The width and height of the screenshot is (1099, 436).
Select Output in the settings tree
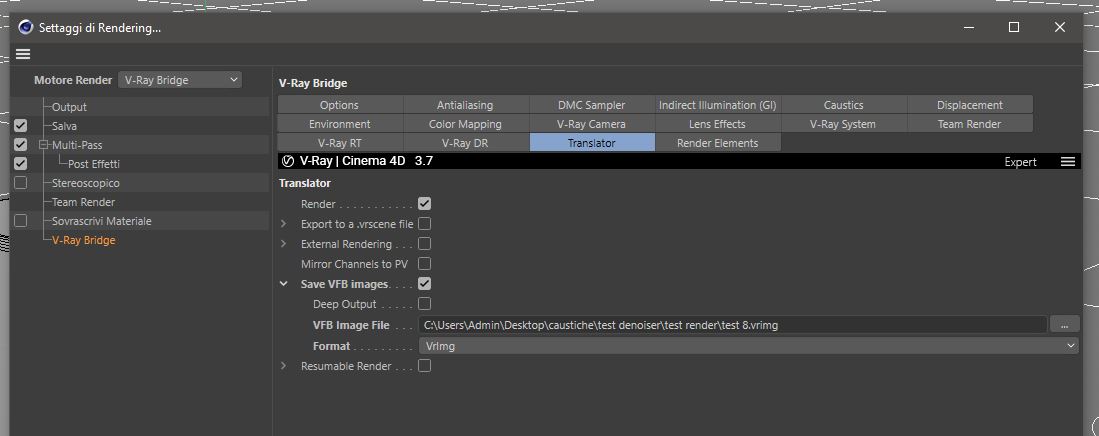69,107
